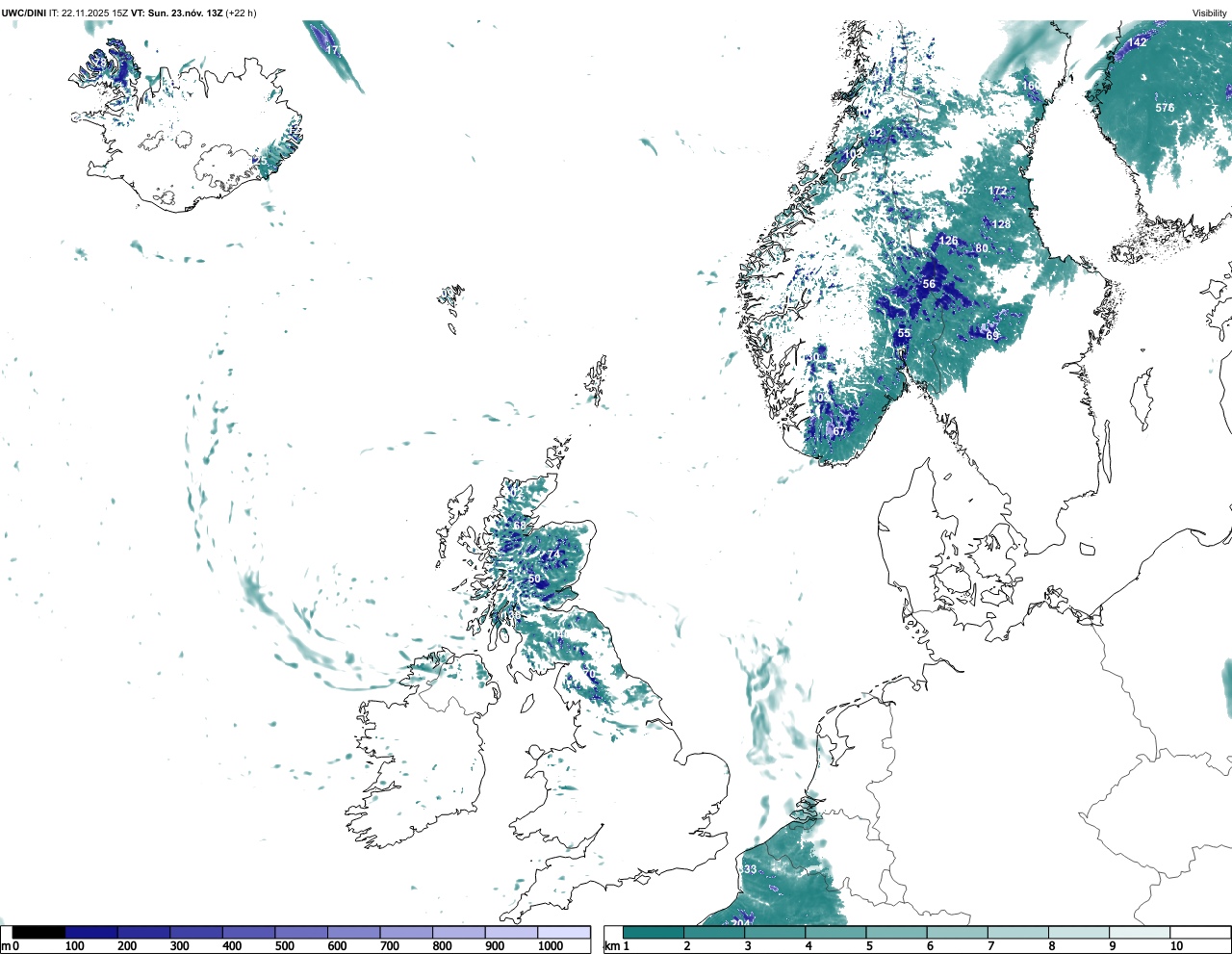This screenshot has width=1232, height=954.
Task: Click the darkest teal 1–2 km legend swatch
Action: click(x=654, y=932)
